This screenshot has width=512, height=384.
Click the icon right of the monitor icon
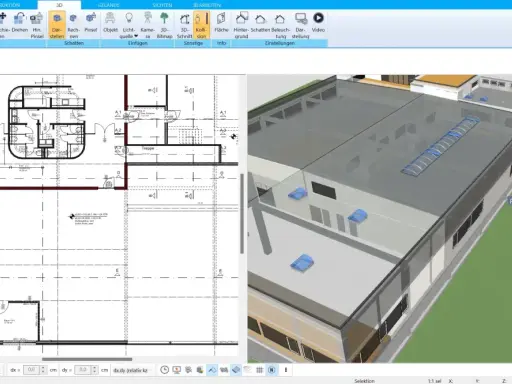tap(188, 370)
